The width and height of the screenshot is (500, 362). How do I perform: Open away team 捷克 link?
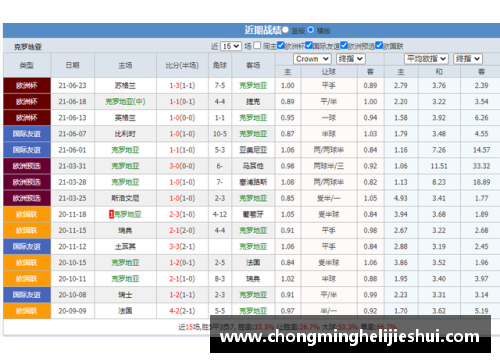coord(253,102)
